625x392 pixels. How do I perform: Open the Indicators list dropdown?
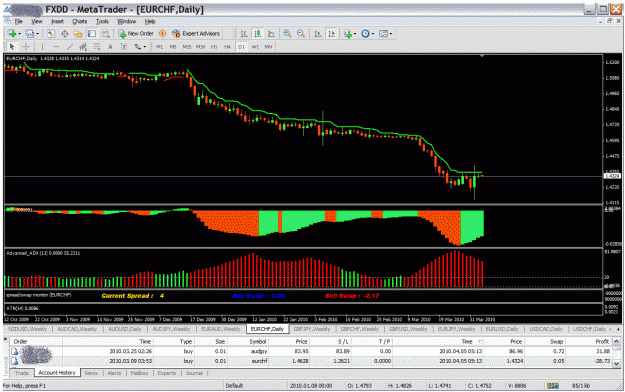tap(350, 34)
